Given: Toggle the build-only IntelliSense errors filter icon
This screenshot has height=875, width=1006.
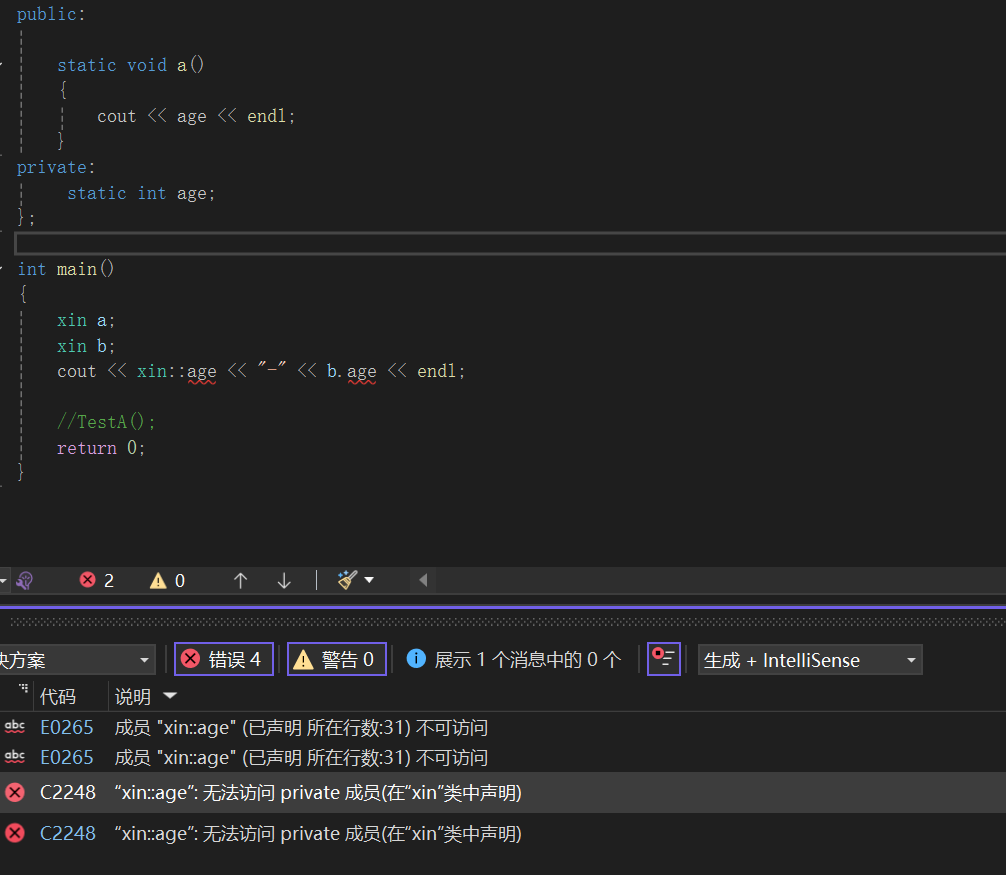Looking at the screenshot, I should pos(664,659).
